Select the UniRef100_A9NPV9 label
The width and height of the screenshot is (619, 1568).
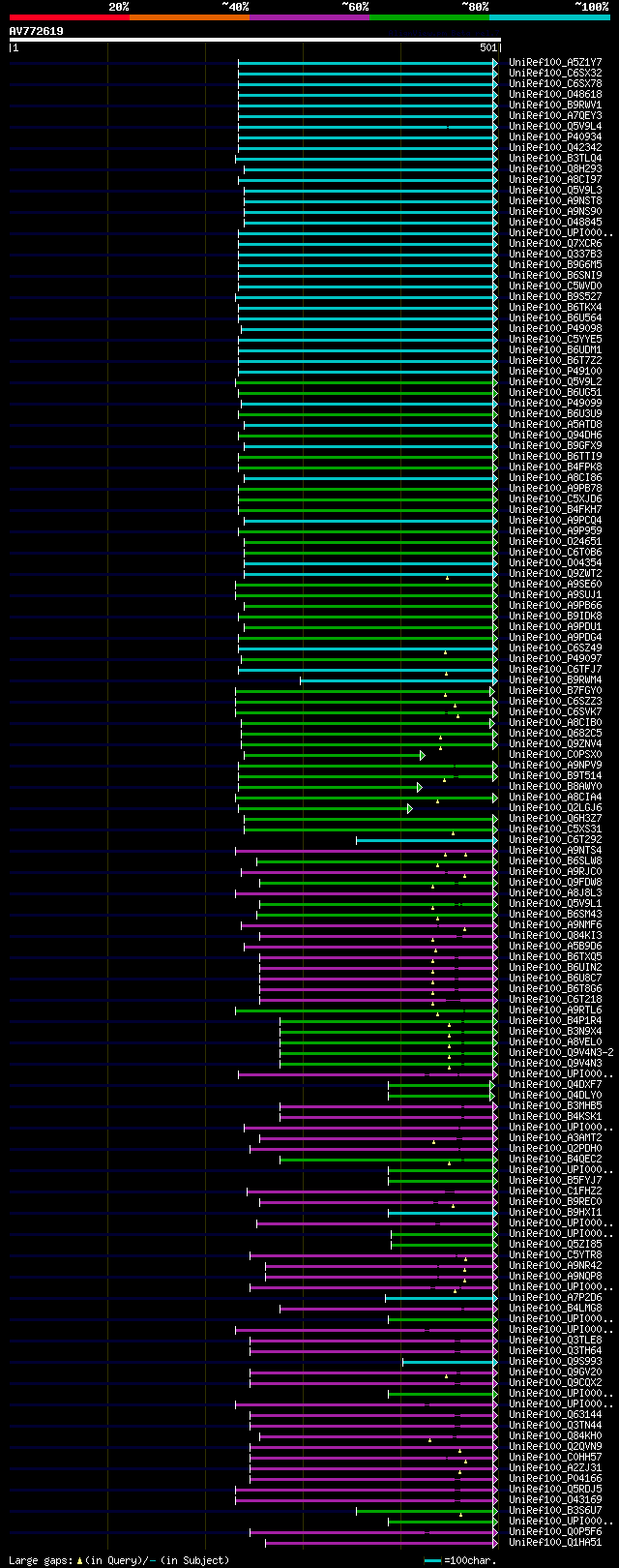[x=555, y=766]
